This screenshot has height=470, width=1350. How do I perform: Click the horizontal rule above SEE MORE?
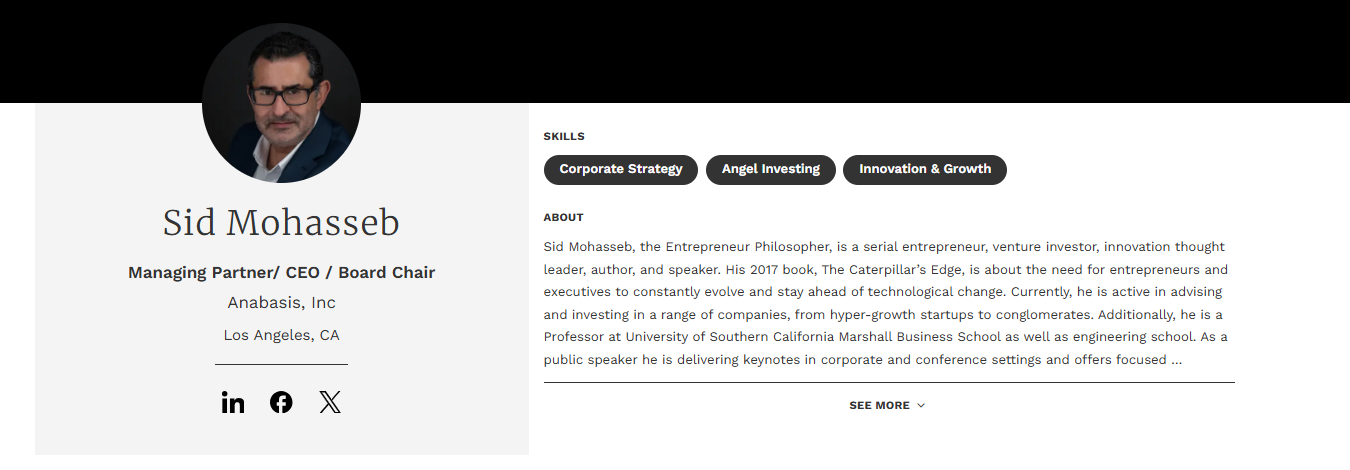[x=889, y=382]
